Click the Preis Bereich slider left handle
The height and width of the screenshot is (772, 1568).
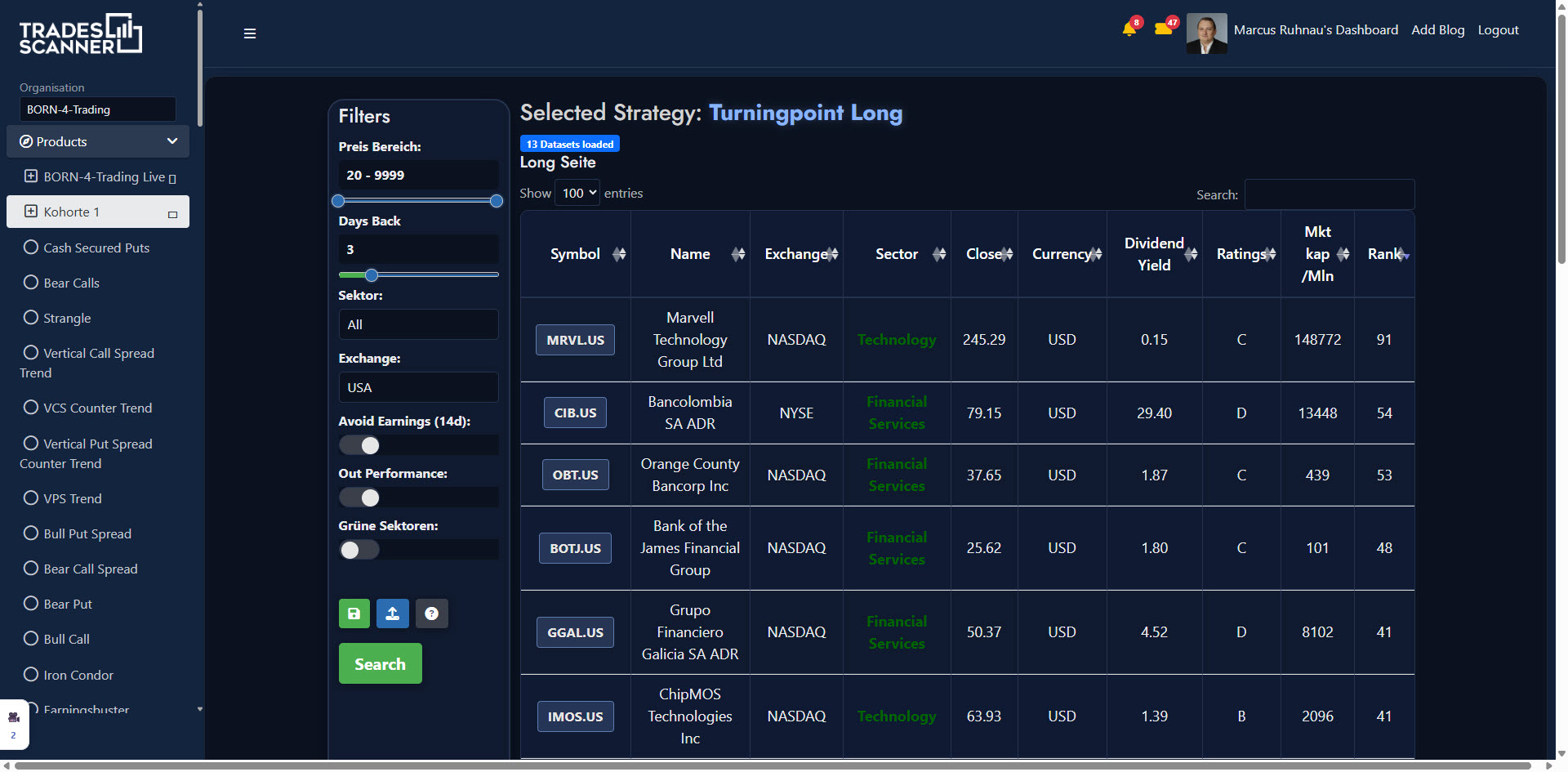(338, 201)
